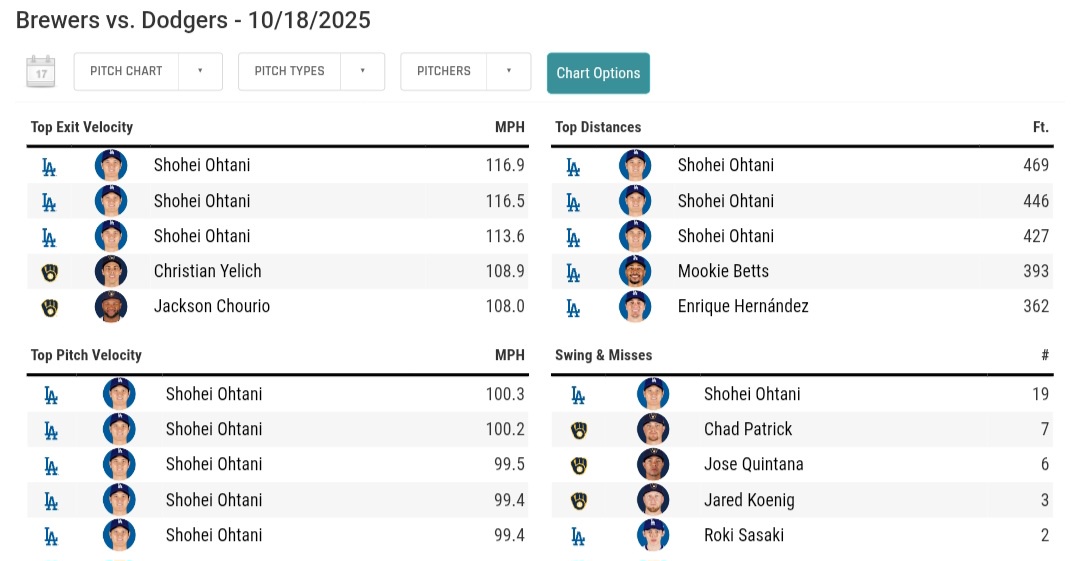Select the Swing & Misses section header
The width and height of the screenshot is (1080, 561).
(x=603, y=355)
